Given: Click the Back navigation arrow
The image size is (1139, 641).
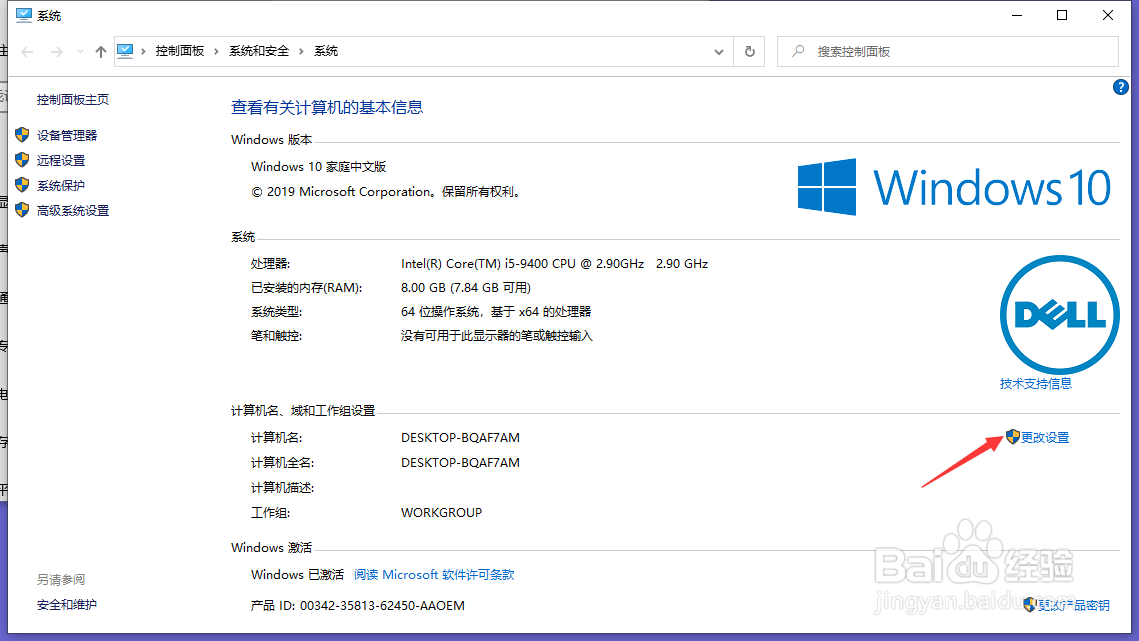Looking at the screenshot, I should click(28, 52).
